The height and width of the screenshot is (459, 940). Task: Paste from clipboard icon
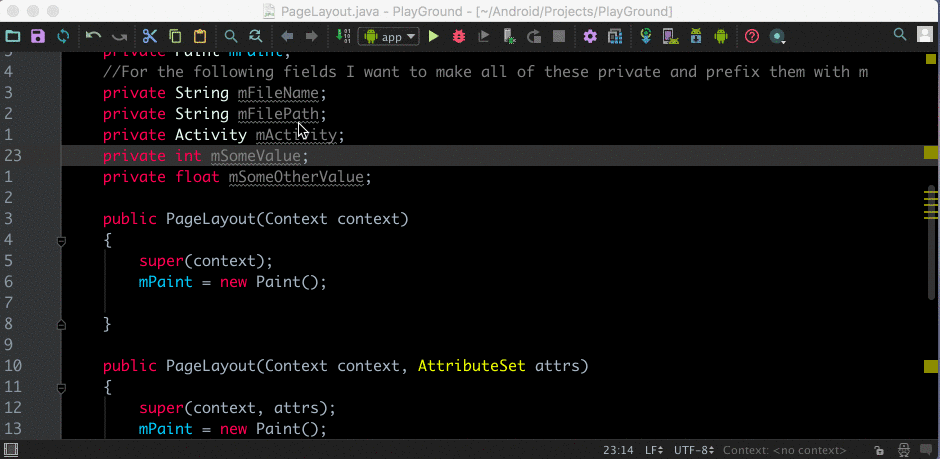coord(200,37)
